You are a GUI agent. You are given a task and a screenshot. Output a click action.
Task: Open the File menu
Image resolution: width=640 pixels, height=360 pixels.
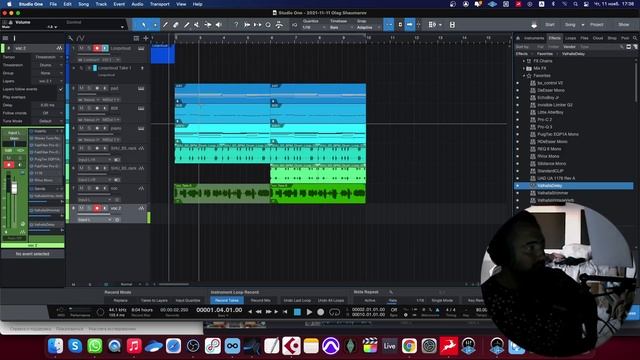coord(53,4)
